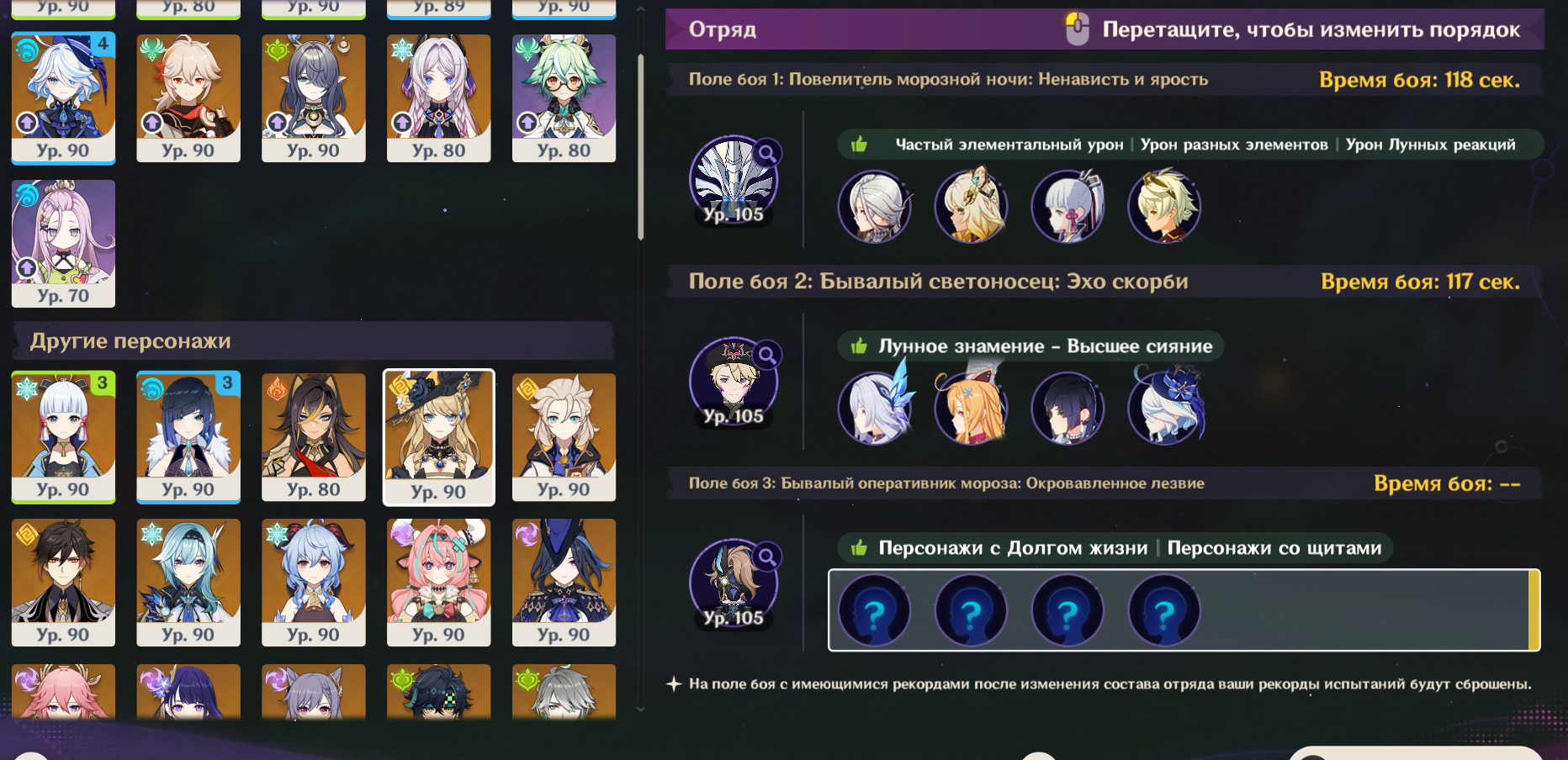1568x760 pixels.
Task: Open magnifier on Battlefield 1 boss icon
Action: 766,153
